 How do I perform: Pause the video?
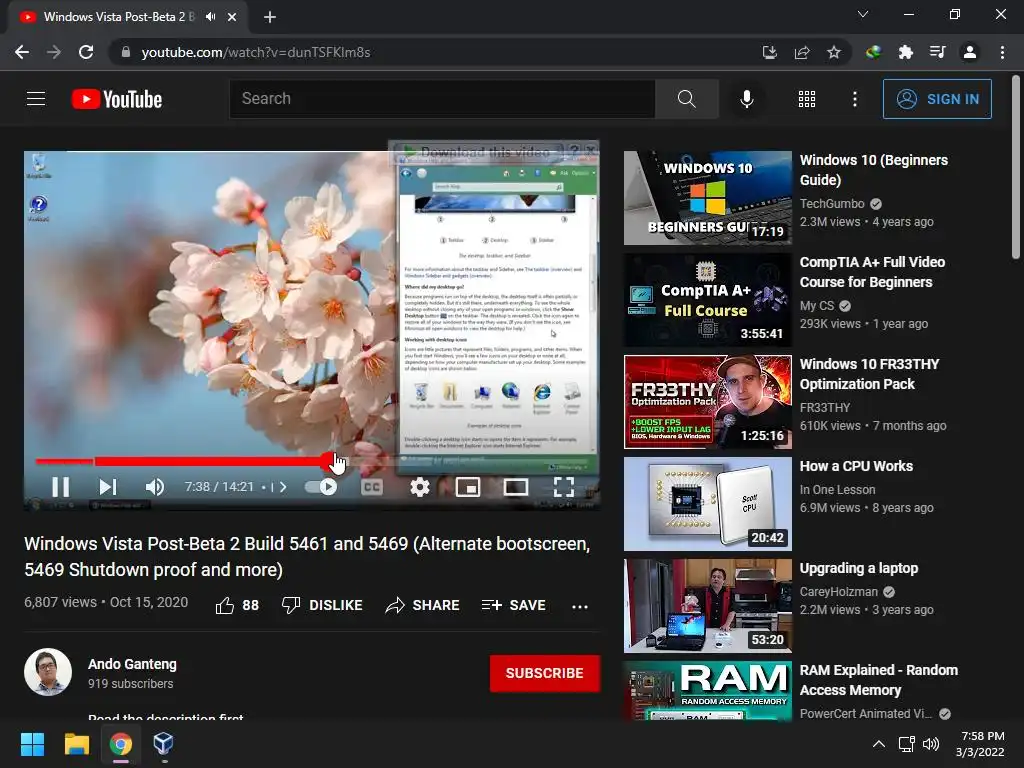point(61,487)
